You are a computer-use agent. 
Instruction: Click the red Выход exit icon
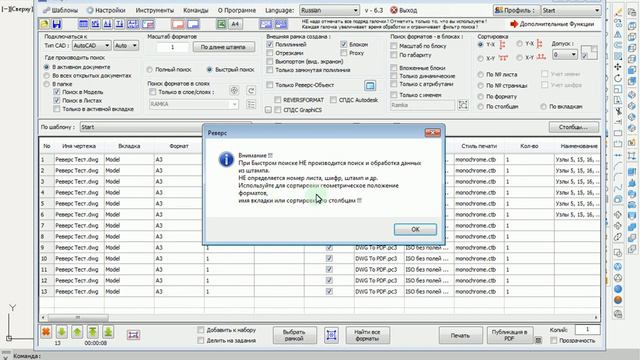coord(394,10)
